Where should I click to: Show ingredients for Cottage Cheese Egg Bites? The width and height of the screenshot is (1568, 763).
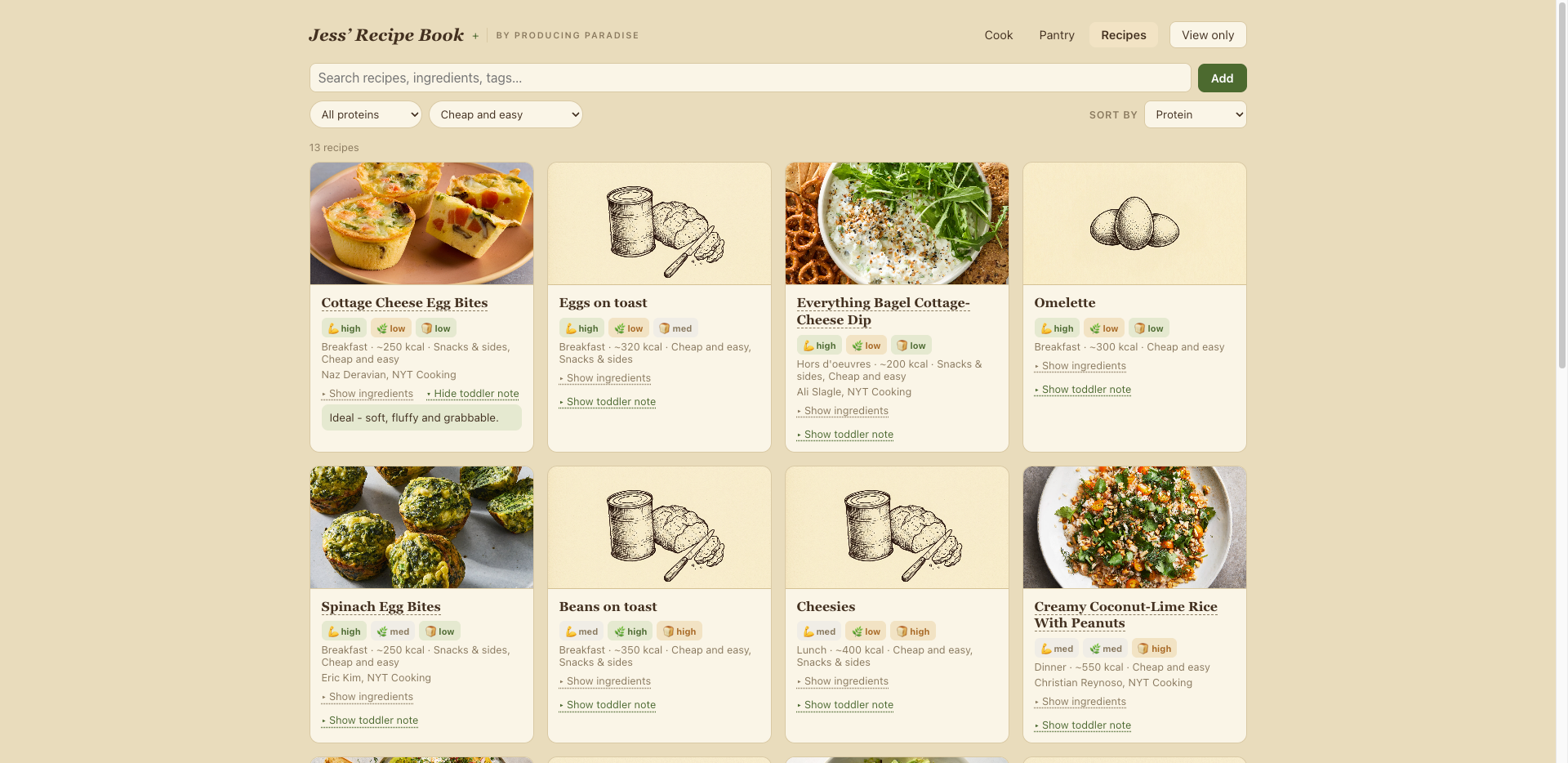click(367, 394)
